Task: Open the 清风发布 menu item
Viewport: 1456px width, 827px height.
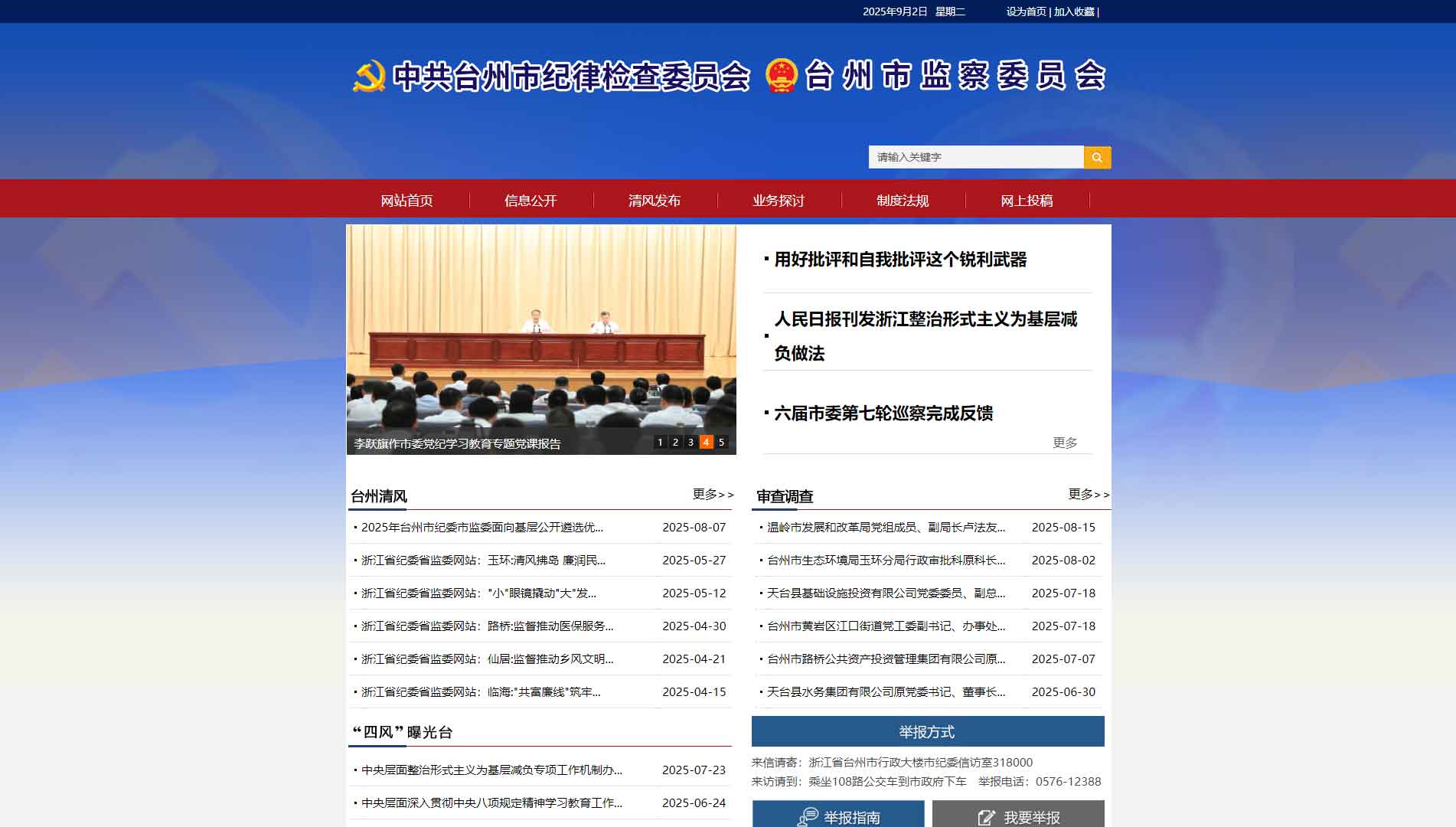Action: pos(655,201)
